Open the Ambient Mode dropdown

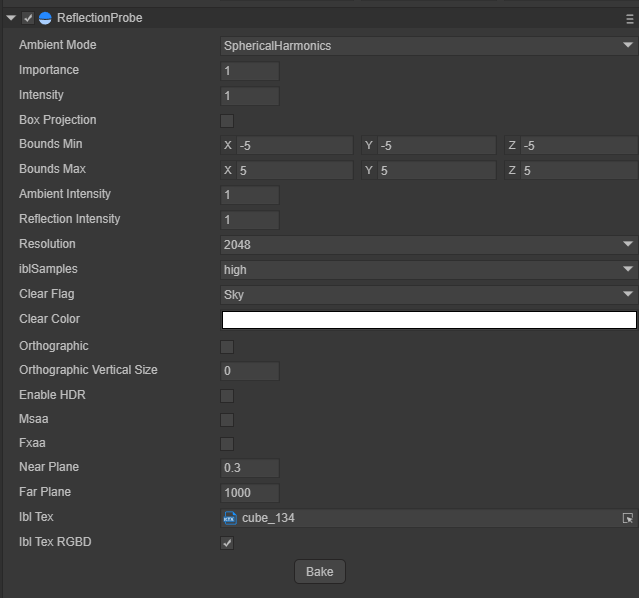point(428,46)
